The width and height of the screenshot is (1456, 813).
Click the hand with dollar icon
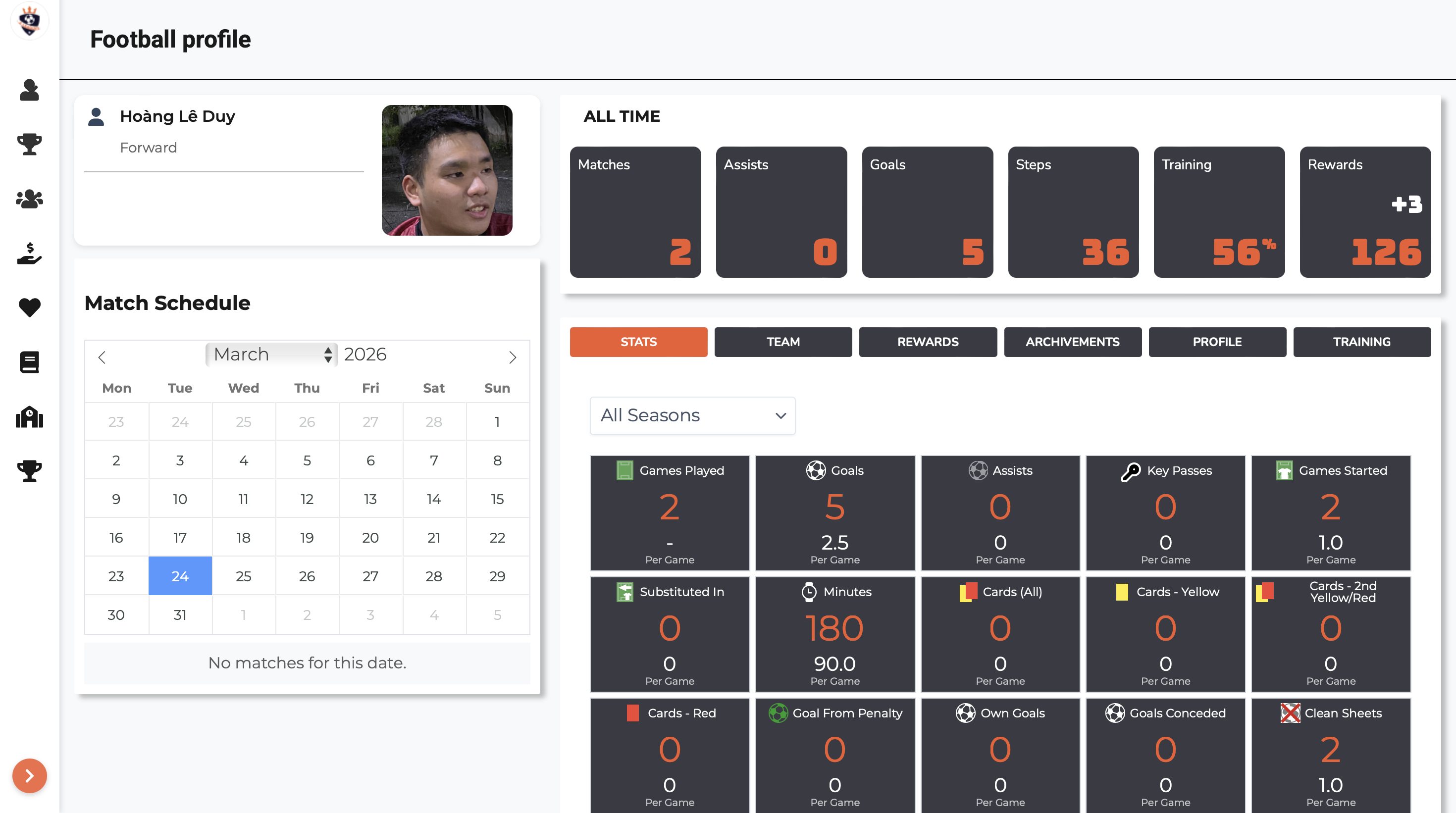pyautogui.click(x=29, y=253)
